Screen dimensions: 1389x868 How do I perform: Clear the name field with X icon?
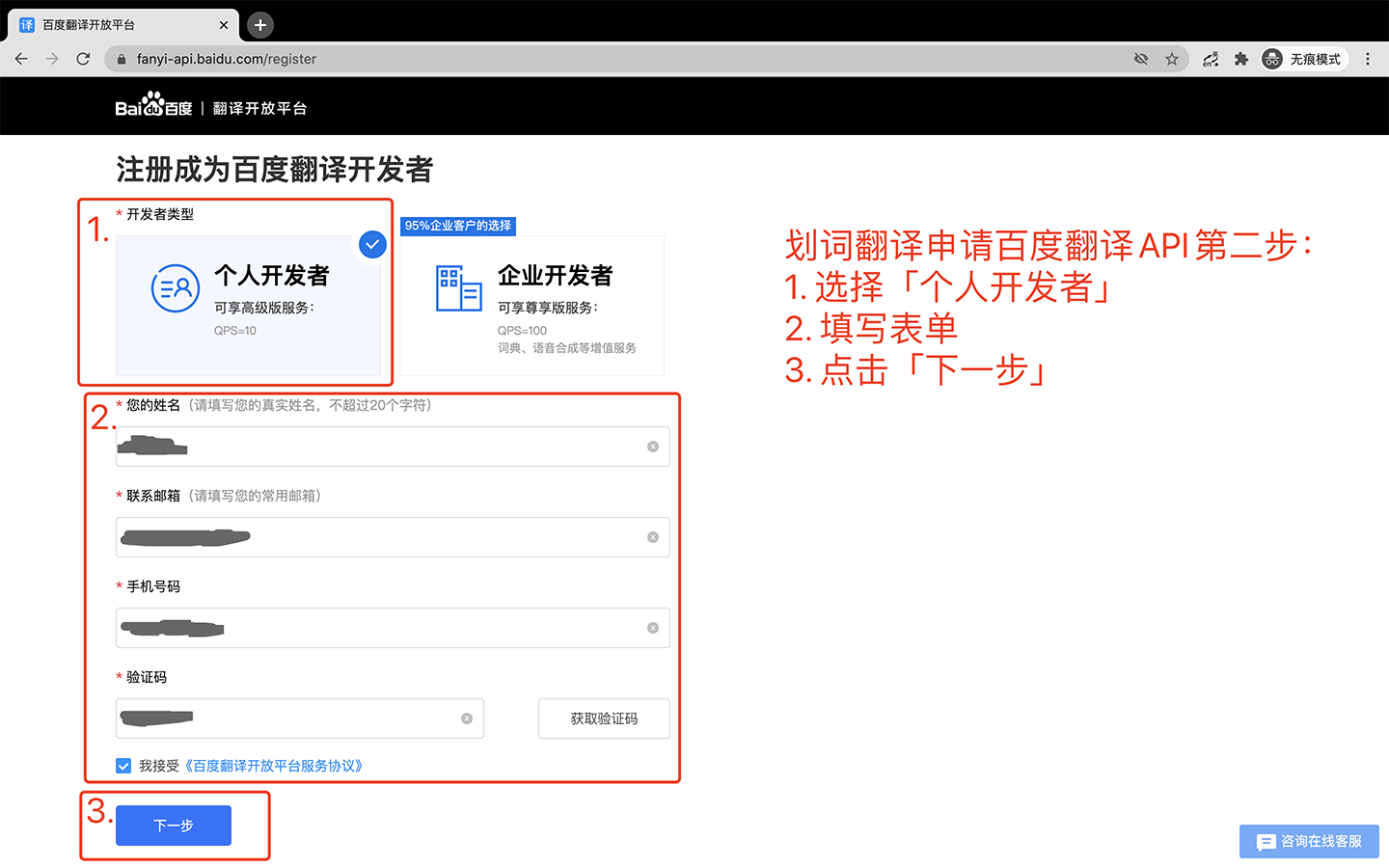pos(653,447)
